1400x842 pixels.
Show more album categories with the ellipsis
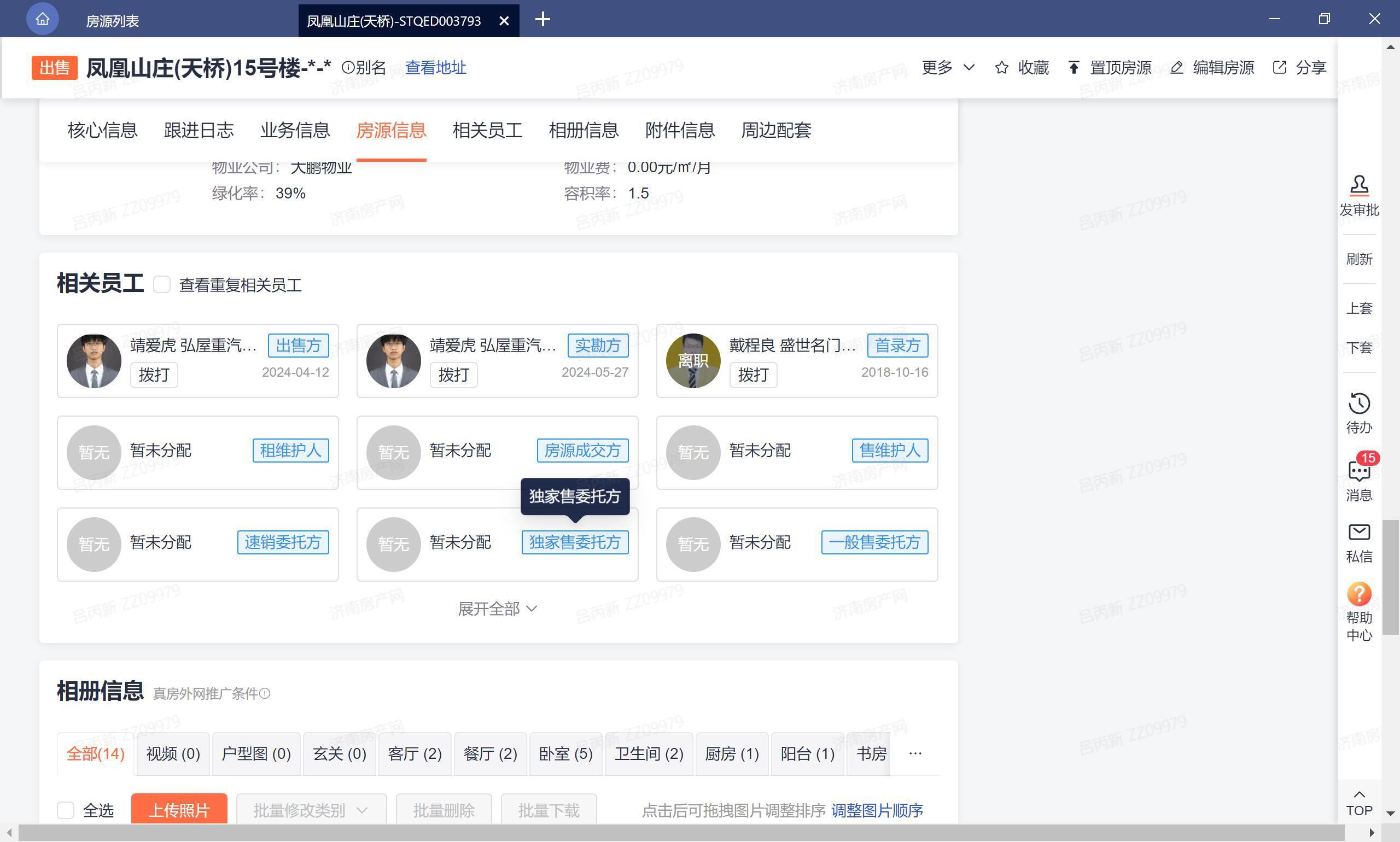(915, 753)
